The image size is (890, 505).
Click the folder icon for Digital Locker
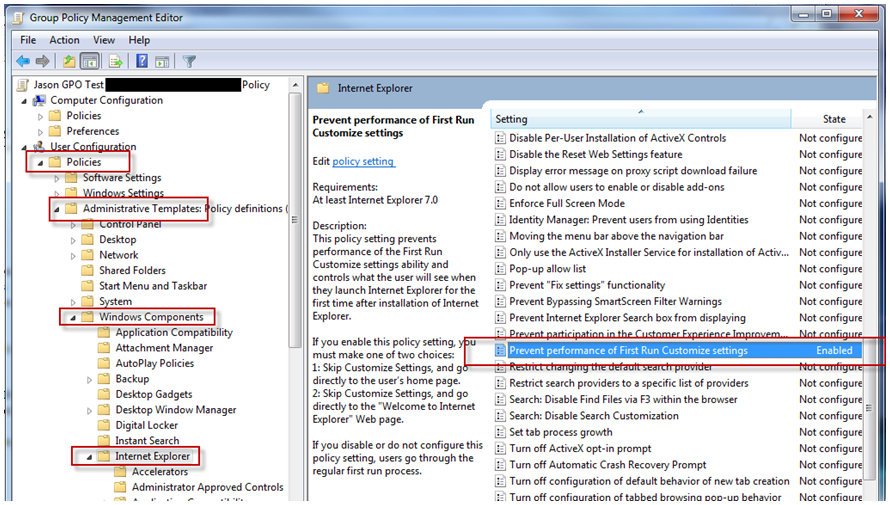104,425
